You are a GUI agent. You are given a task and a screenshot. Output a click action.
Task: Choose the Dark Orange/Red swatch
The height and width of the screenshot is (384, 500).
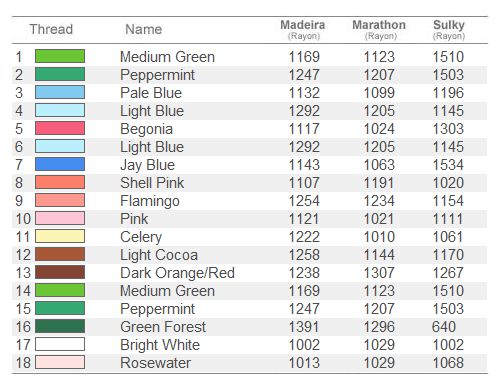click(x=60, y=272)
